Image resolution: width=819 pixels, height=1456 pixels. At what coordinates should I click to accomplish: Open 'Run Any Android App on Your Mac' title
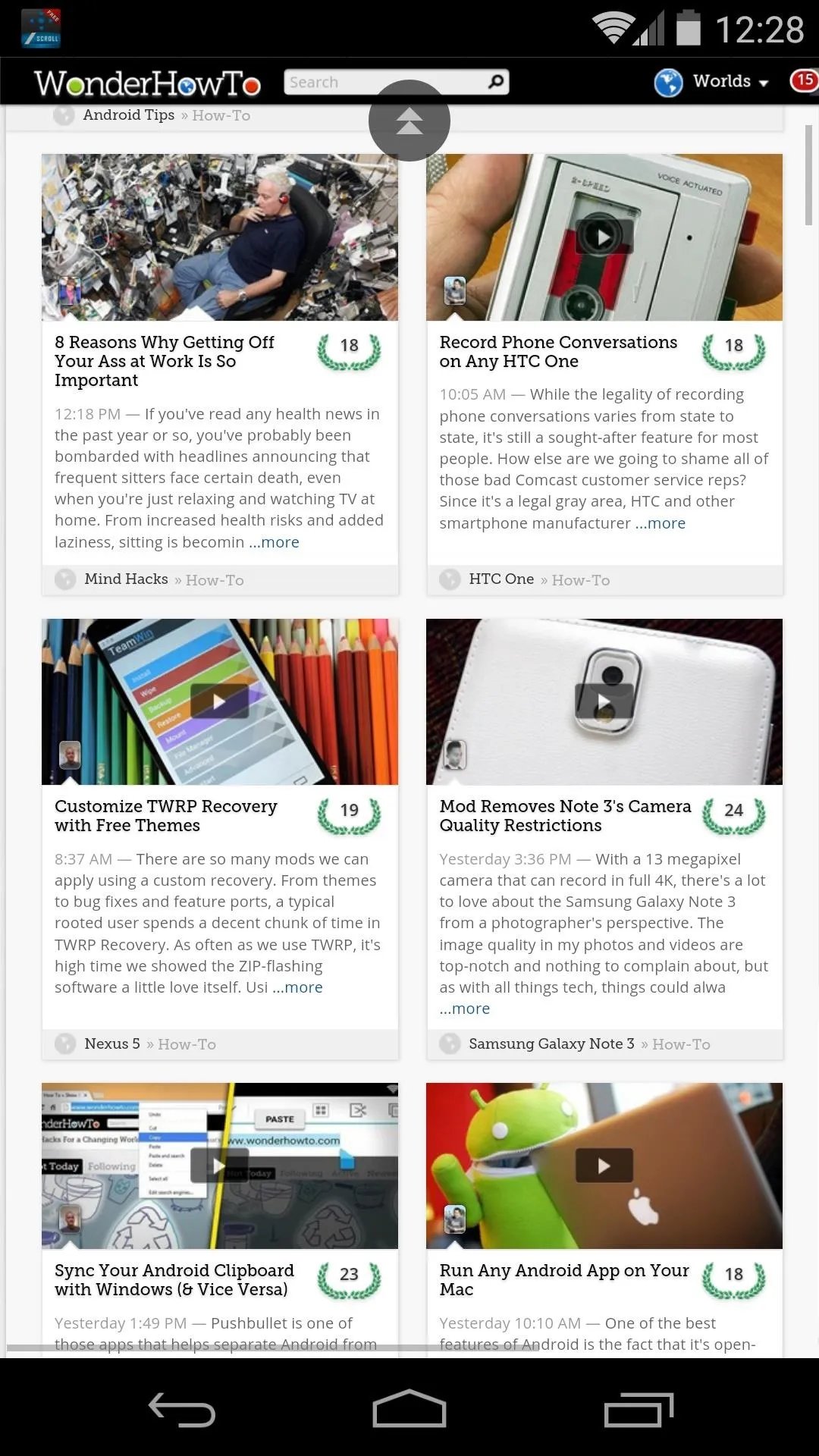[564, 1280]
